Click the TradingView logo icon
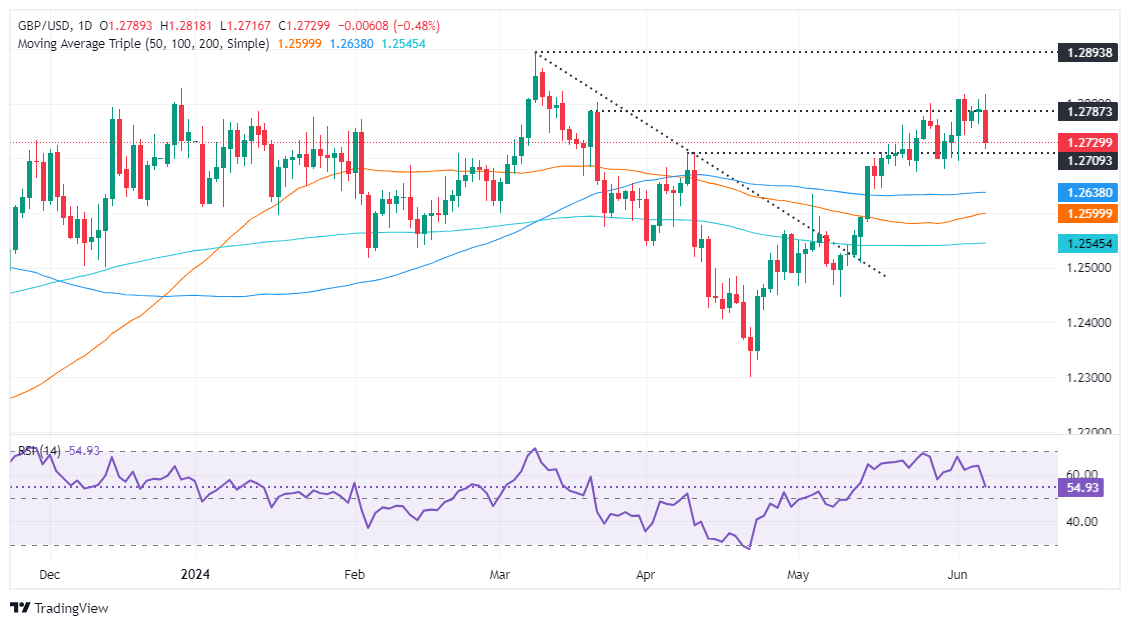1130x626 pixels. tap(21, 607)
